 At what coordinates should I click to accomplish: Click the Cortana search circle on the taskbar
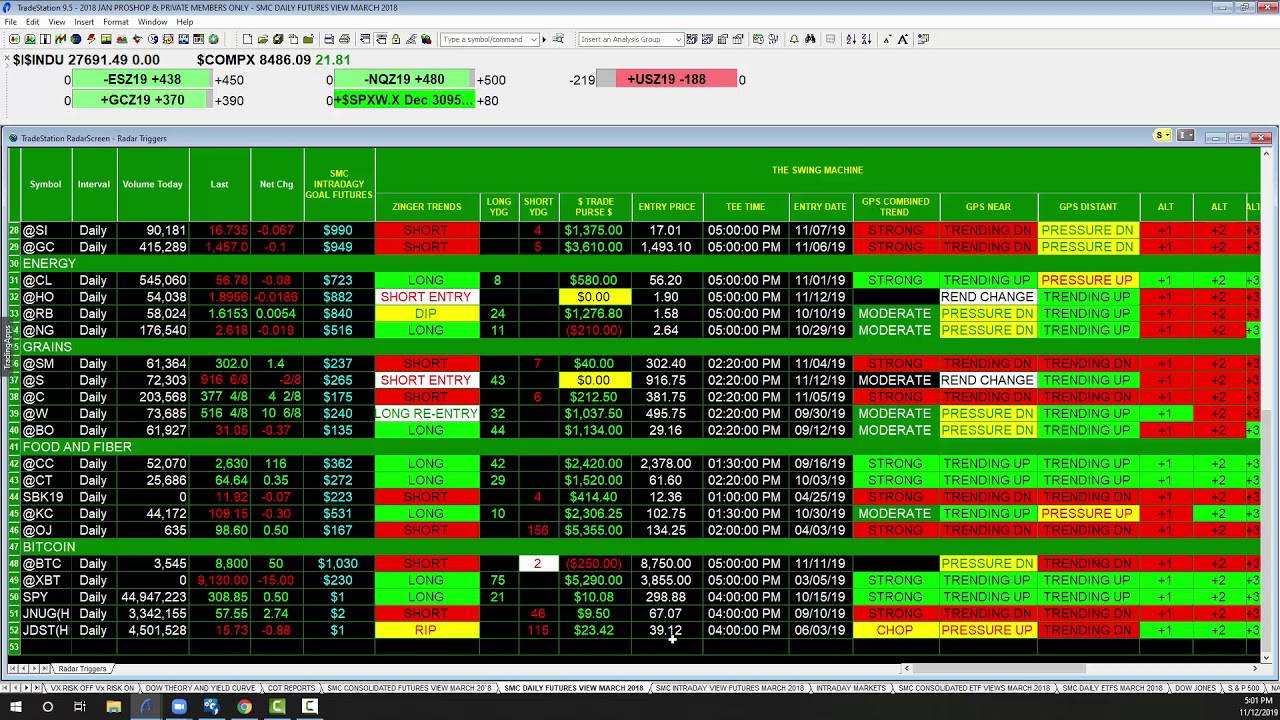click(47, 707)
